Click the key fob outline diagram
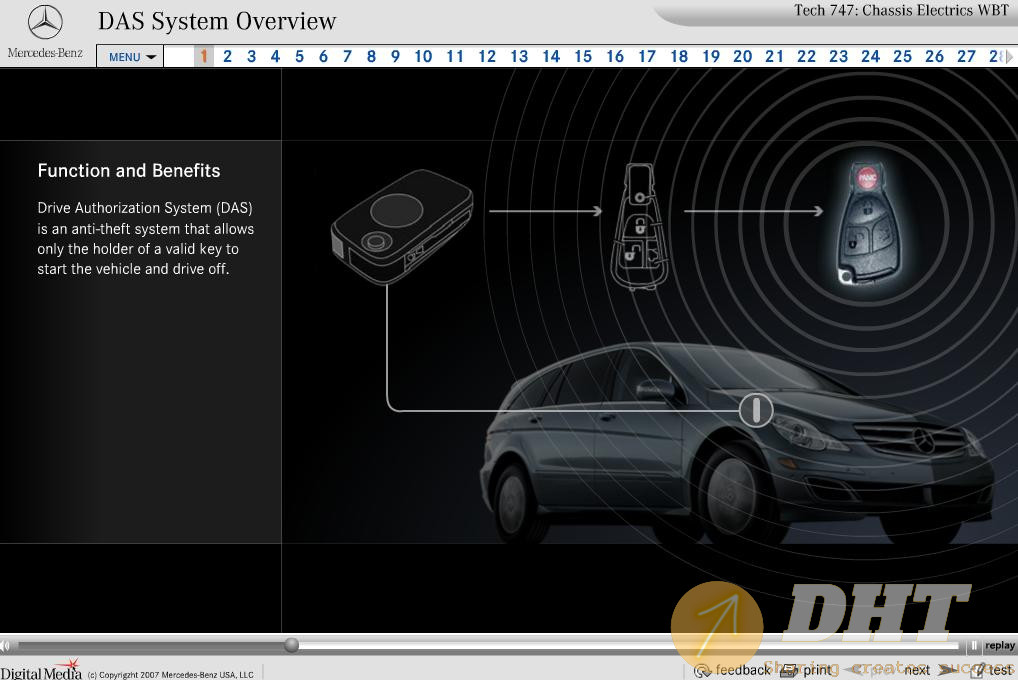1018x680 pixels. coord(637,227)
